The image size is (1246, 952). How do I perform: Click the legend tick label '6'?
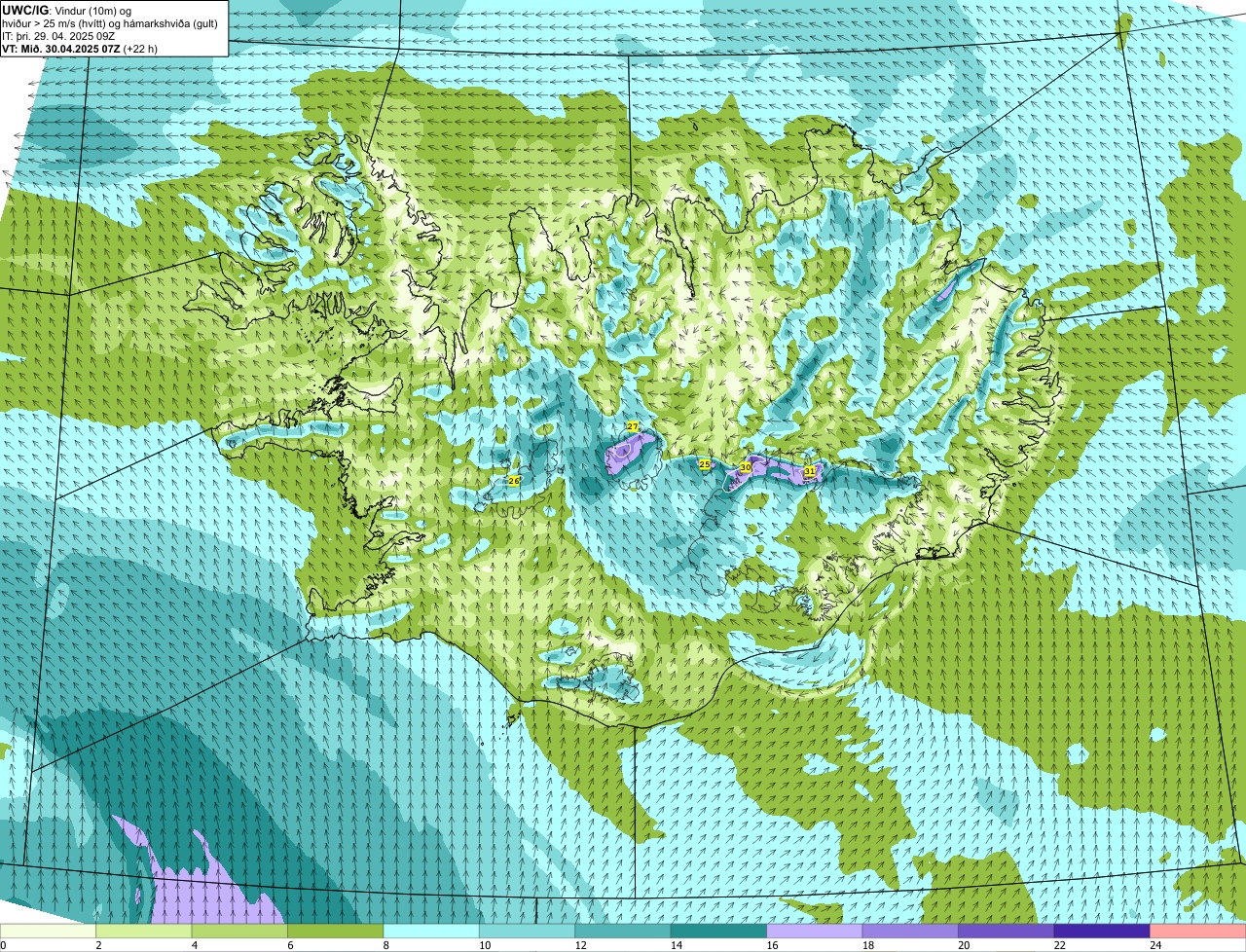(x=290, y=945)
